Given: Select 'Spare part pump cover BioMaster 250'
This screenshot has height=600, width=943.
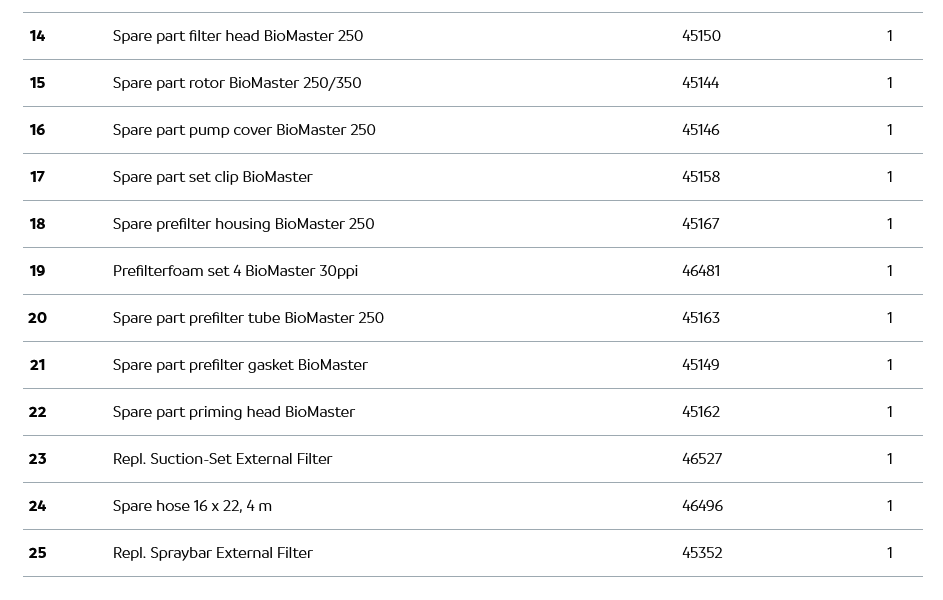Looking at the screenshot, I should coord(244,130).
